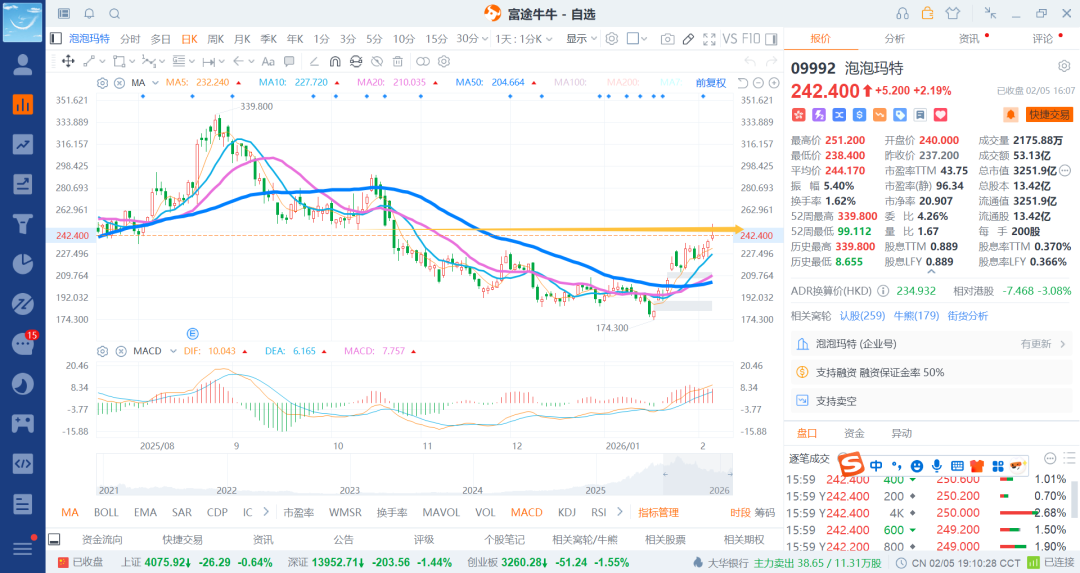Image resolution: width=1080 pixels, height=573 pixels.
Task: Click the screenshot camera icon in chart toolbar
Action: click(x=667, y=39)
